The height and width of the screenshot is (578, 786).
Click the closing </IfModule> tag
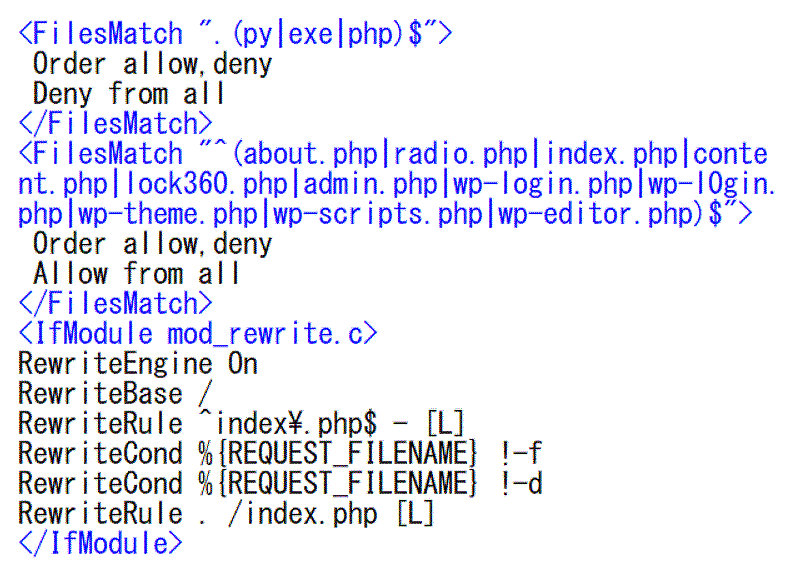100,543
